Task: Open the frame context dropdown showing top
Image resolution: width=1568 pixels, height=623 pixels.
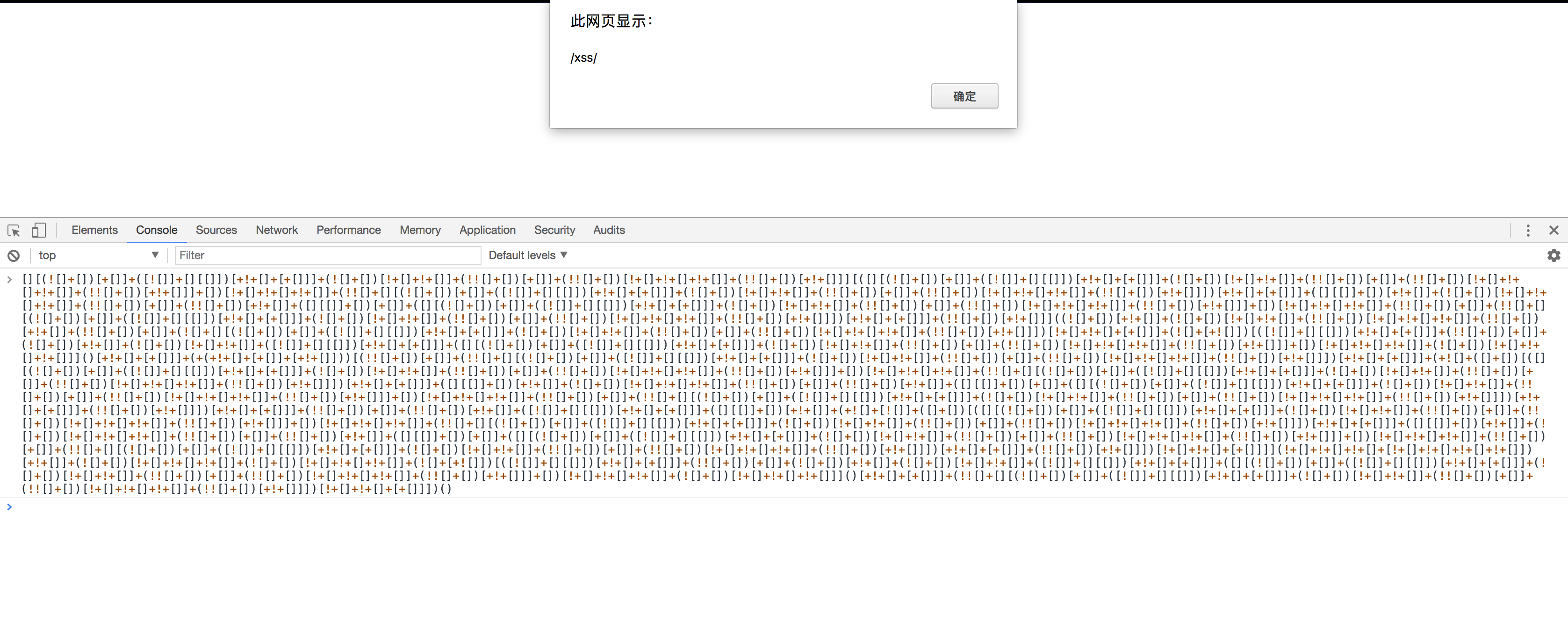Action: click(x=97, y=255)
